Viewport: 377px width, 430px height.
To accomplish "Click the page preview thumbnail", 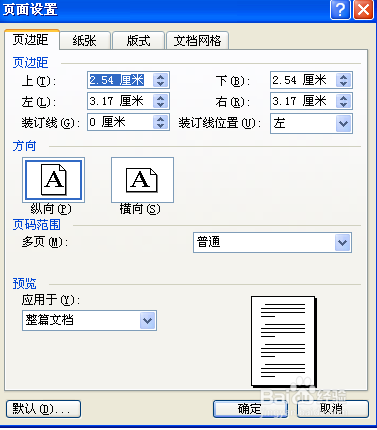I will pyautogui.click(x=283, y=342).
